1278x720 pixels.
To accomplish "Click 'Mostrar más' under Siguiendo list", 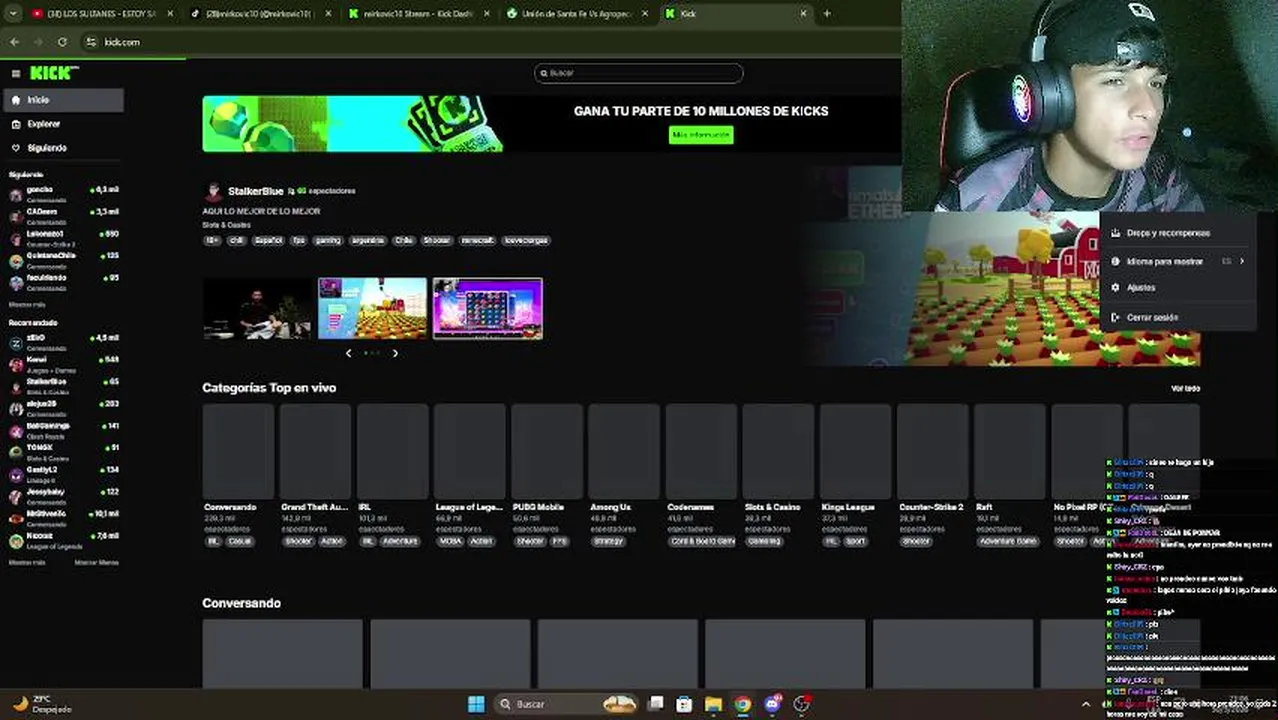I will (x=27, y=304).
